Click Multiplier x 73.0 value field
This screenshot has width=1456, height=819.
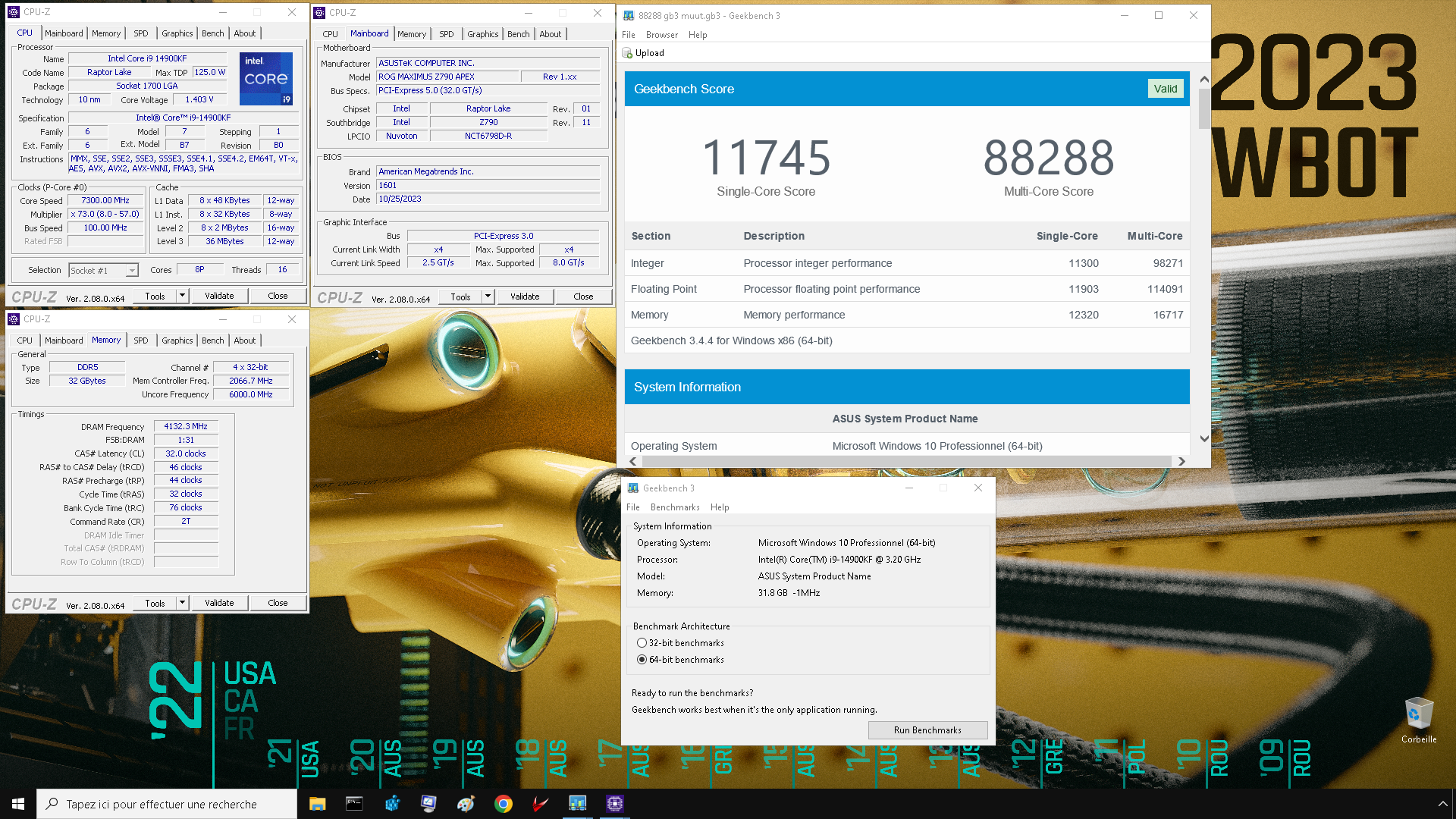click(x=105, y=215)
